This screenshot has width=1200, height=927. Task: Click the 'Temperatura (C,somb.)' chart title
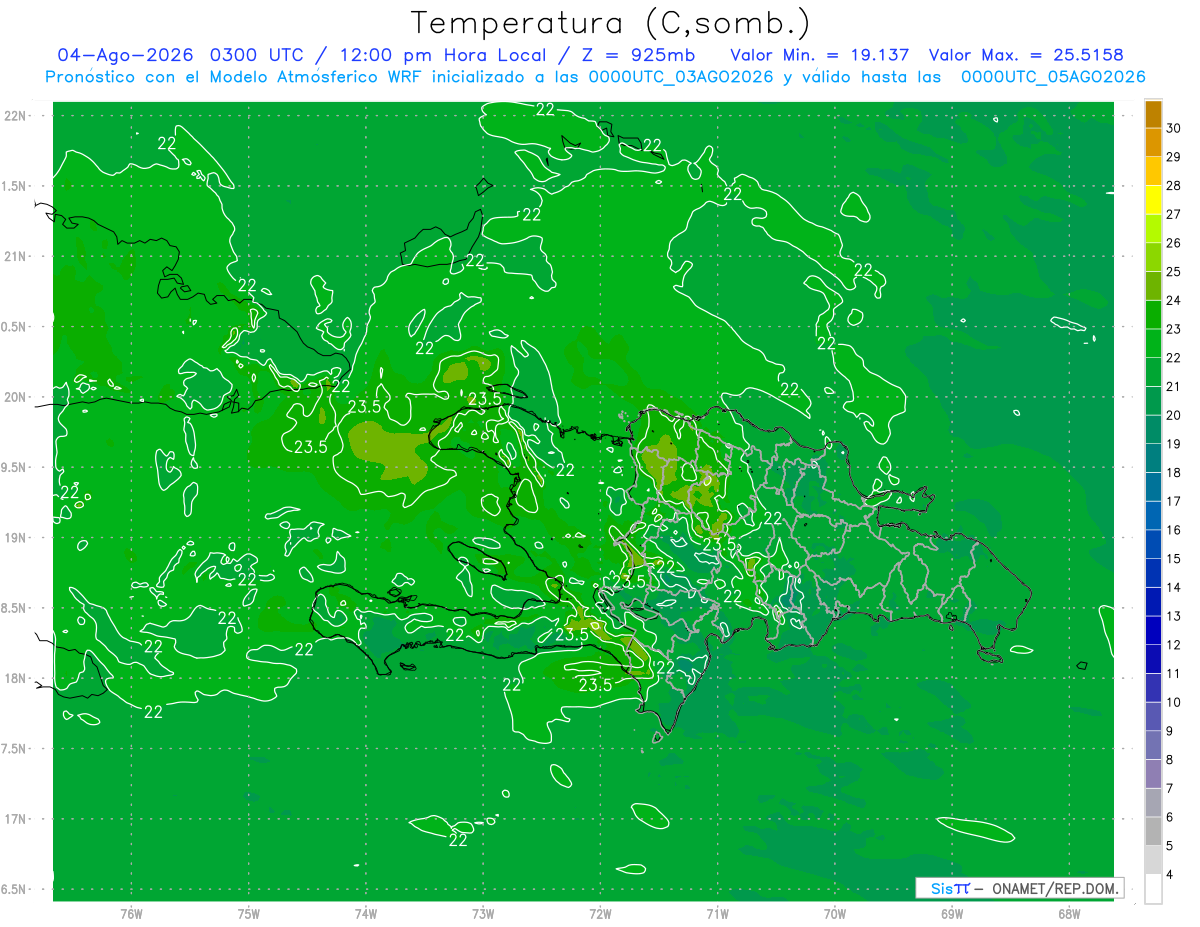click(x=611, y=23)
